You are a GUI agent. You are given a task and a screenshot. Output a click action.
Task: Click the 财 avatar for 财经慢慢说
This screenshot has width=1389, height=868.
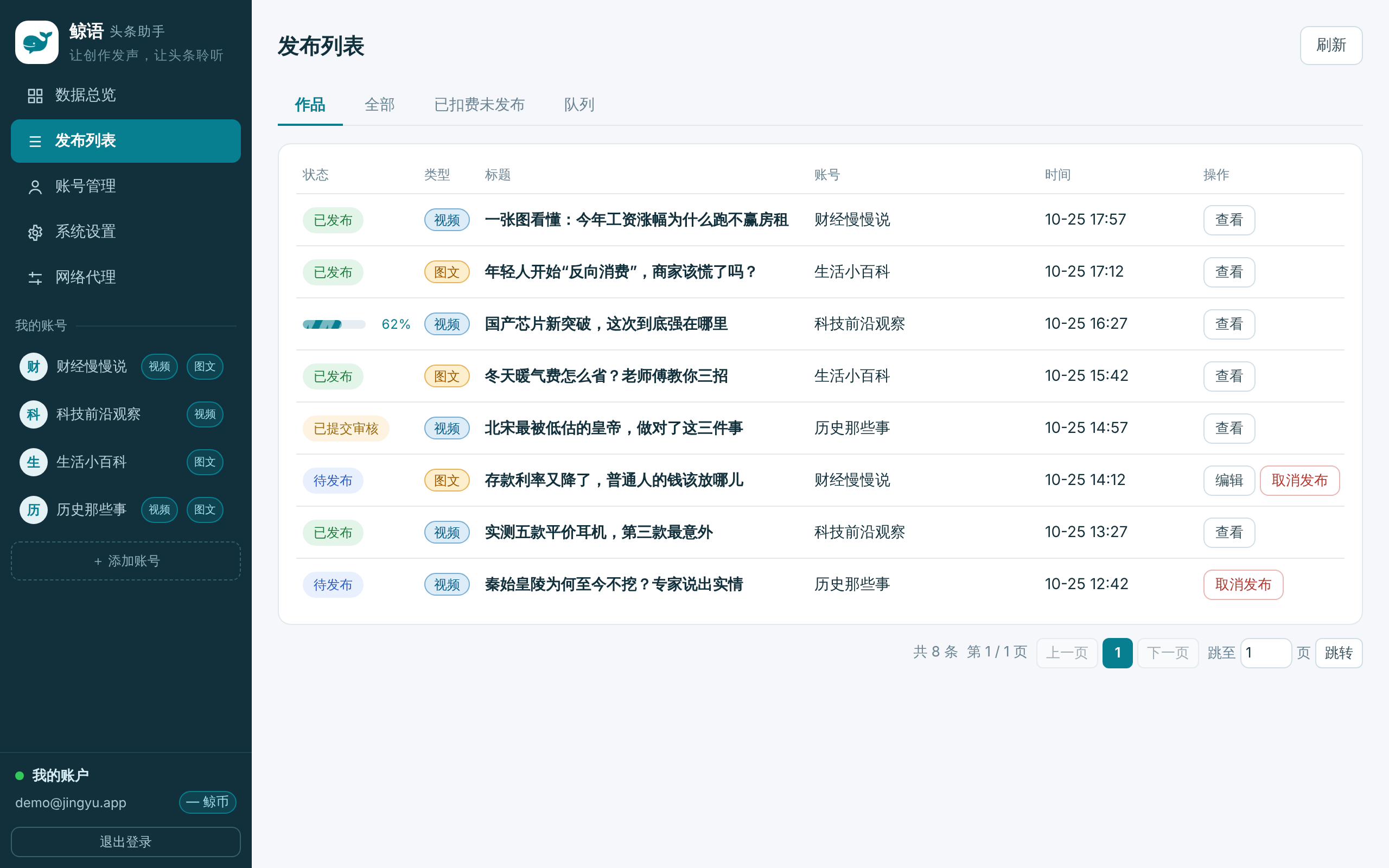(33, 366)
